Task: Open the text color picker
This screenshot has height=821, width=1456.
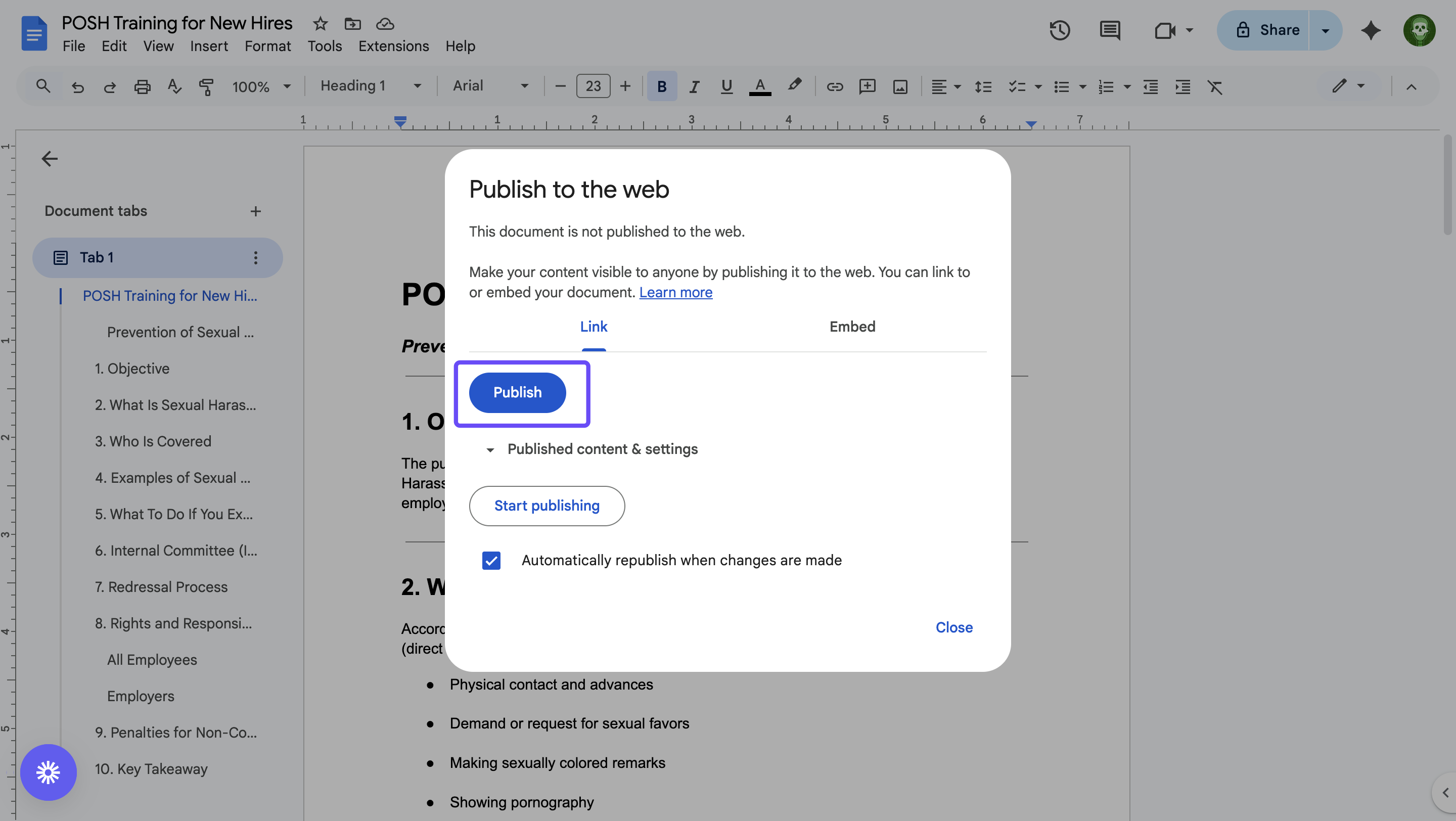Action: (x=760, y=86)
